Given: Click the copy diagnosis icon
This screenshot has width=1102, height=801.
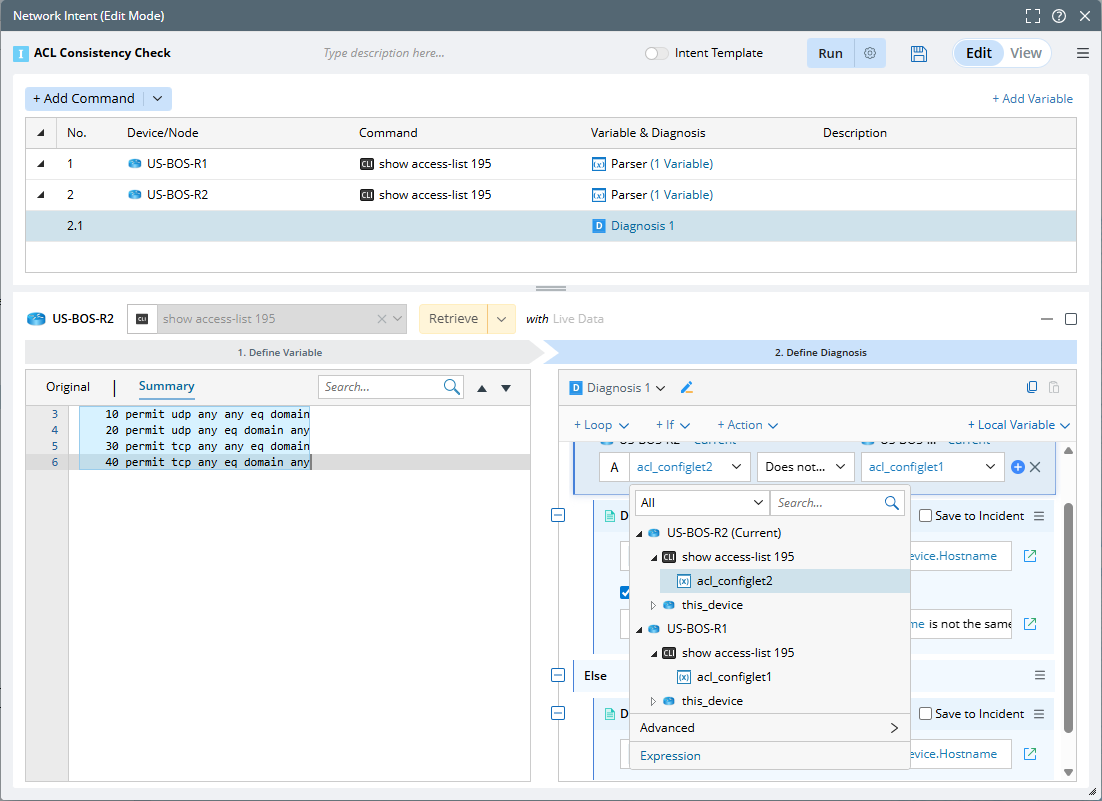Looking at the screenshot, I should coord(1032,388).
